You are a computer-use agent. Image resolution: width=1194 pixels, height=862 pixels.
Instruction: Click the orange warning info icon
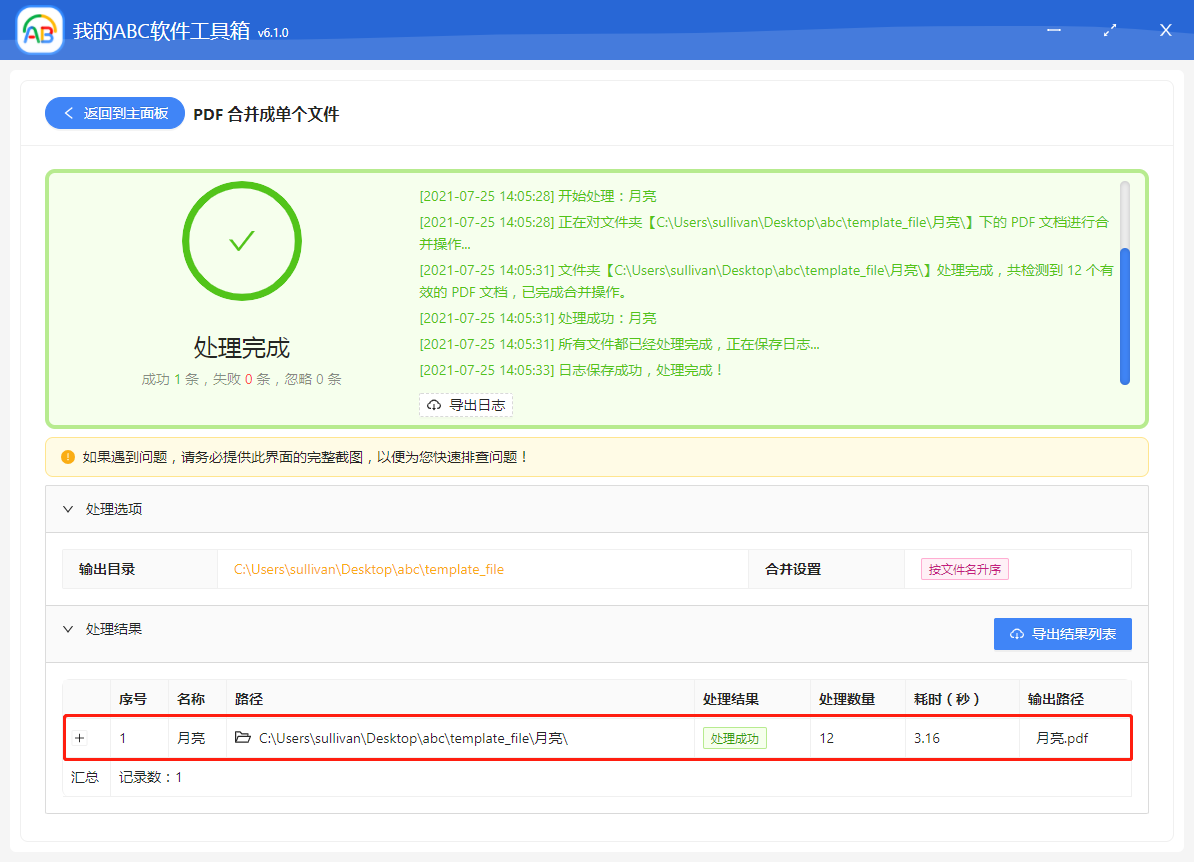(68, 457)
